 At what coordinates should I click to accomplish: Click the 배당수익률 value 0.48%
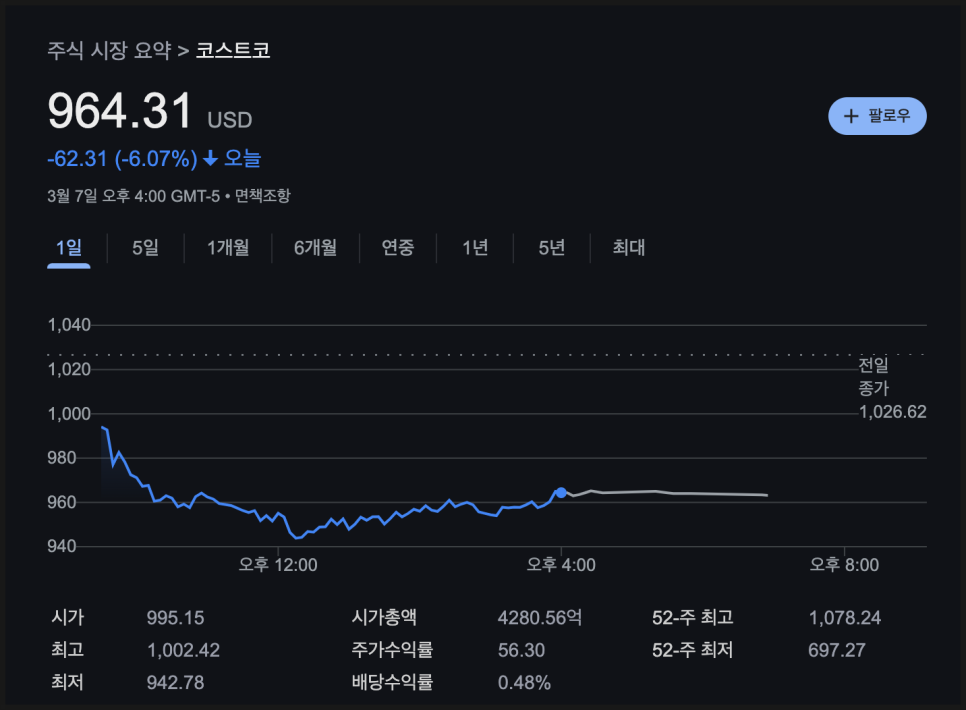(524, 682)
